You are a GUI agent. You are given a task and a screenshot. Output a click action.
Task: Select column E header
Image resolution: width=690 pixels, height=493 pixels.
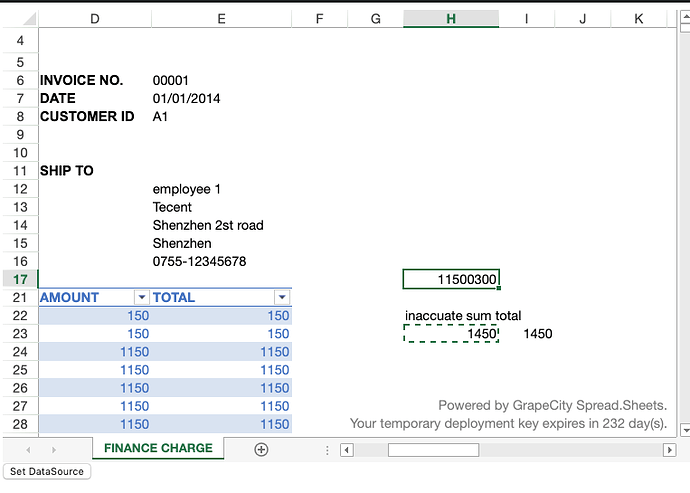click(220, 18)
